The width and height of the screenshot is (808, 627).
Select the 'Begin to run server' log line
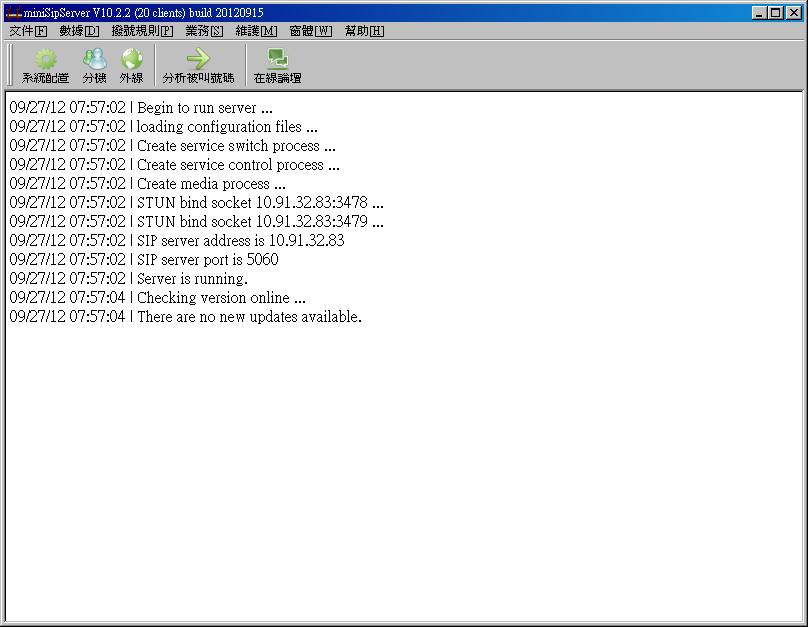tap(141, 108)
